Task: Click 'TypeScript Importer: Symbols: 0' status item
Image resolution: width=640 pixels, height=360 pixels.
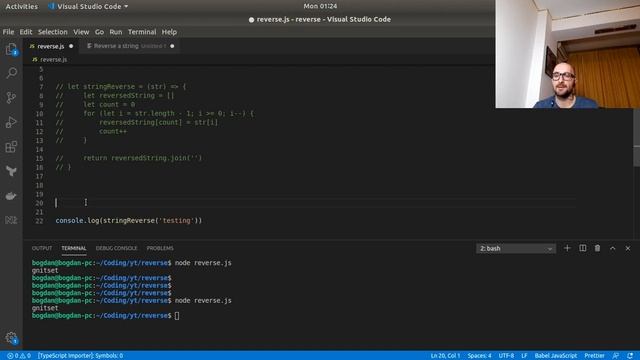Action: point(80,356)
